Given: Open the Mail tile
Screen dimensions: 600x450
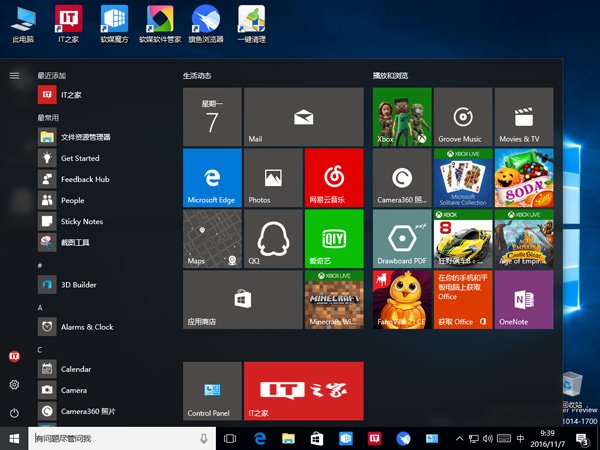Looking at the screenshot, I should tap(303, 117).
